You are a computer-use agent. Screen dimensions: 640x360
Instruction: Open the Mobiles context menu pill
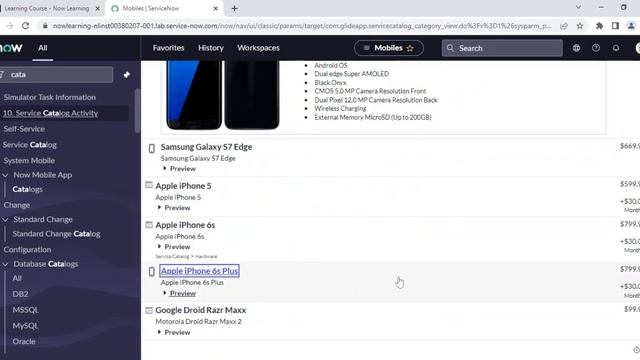pyautogui.click(x=388, y=48)
